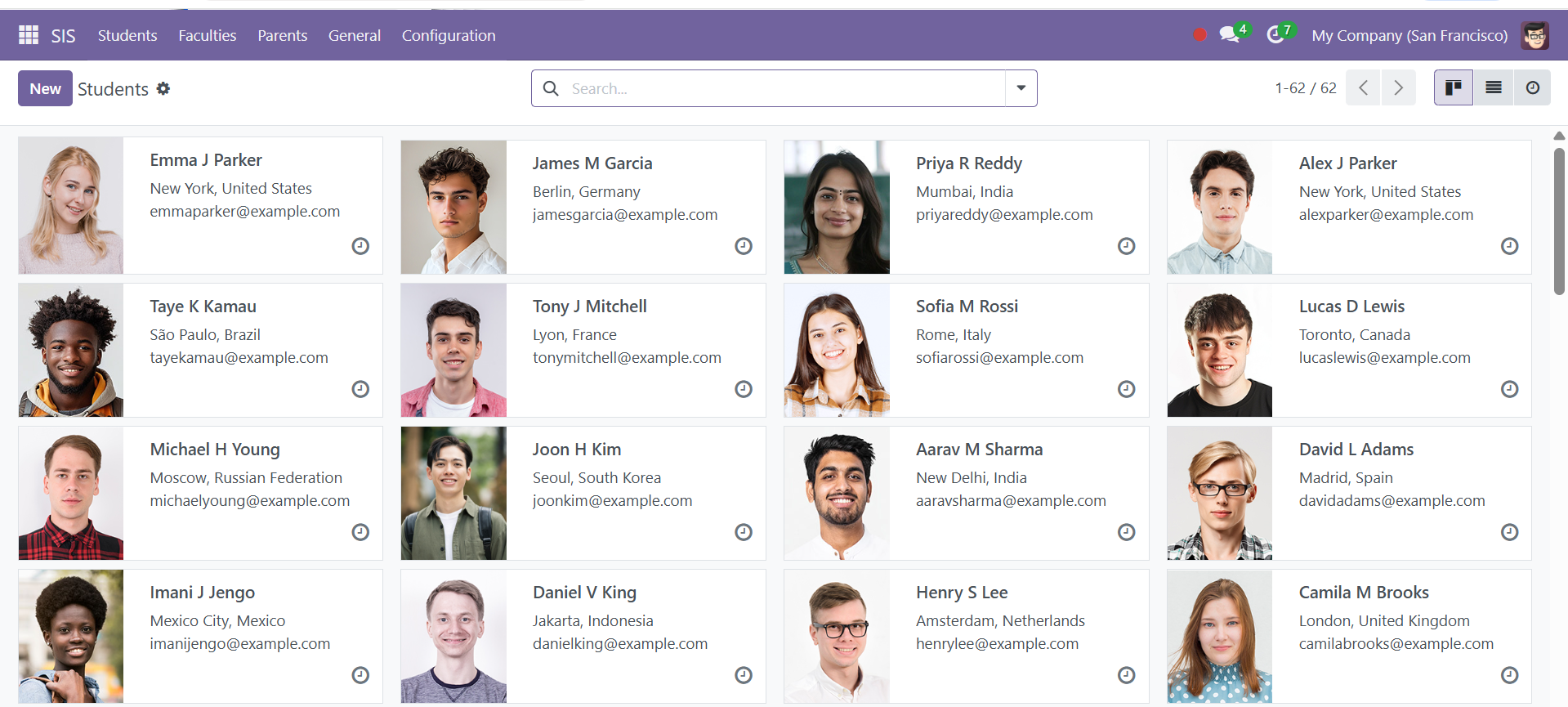The image size is (1568, 707).
Task: Open the Students settings gear icon
Action: point(163,88)
